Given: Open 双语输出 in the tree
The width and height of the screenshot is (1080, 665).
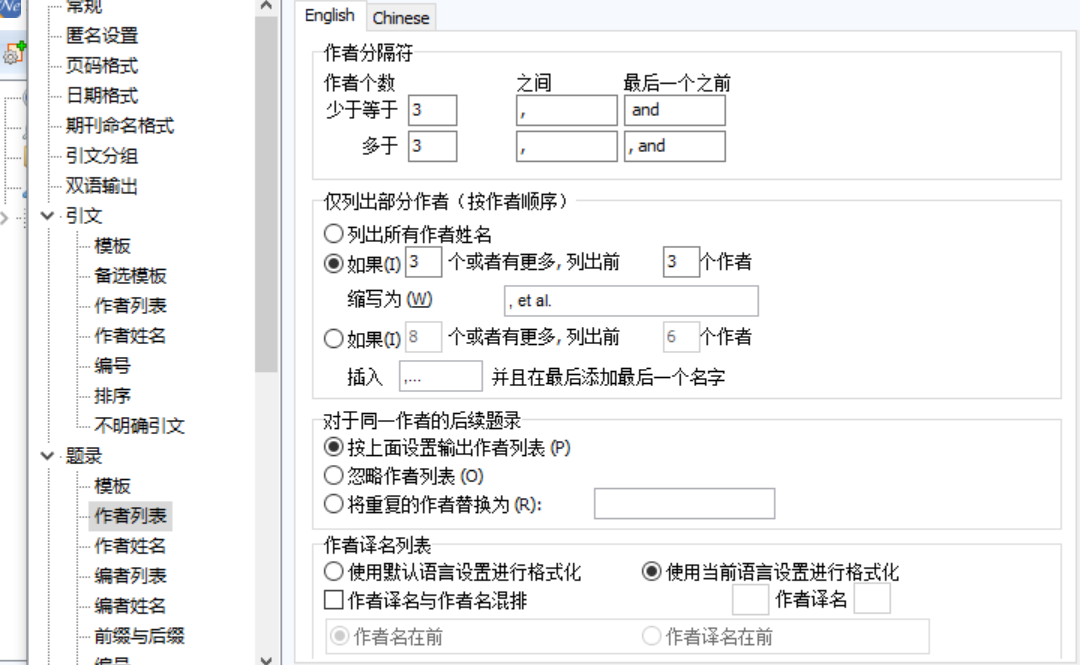Looking at the screenshot, I should (102, 185).
